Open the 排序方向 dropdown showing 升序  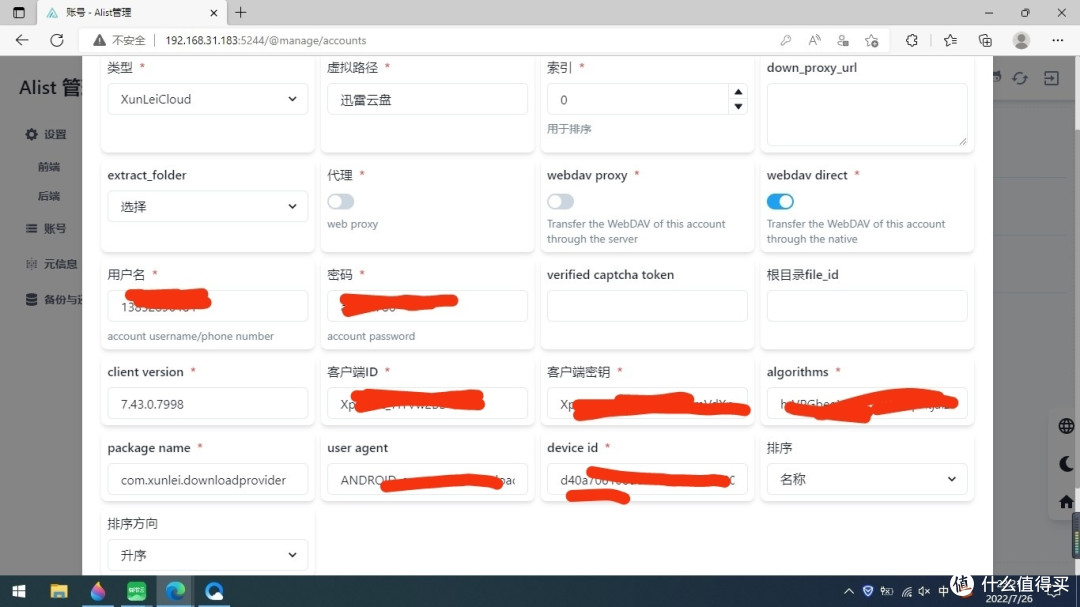point(207,554)
